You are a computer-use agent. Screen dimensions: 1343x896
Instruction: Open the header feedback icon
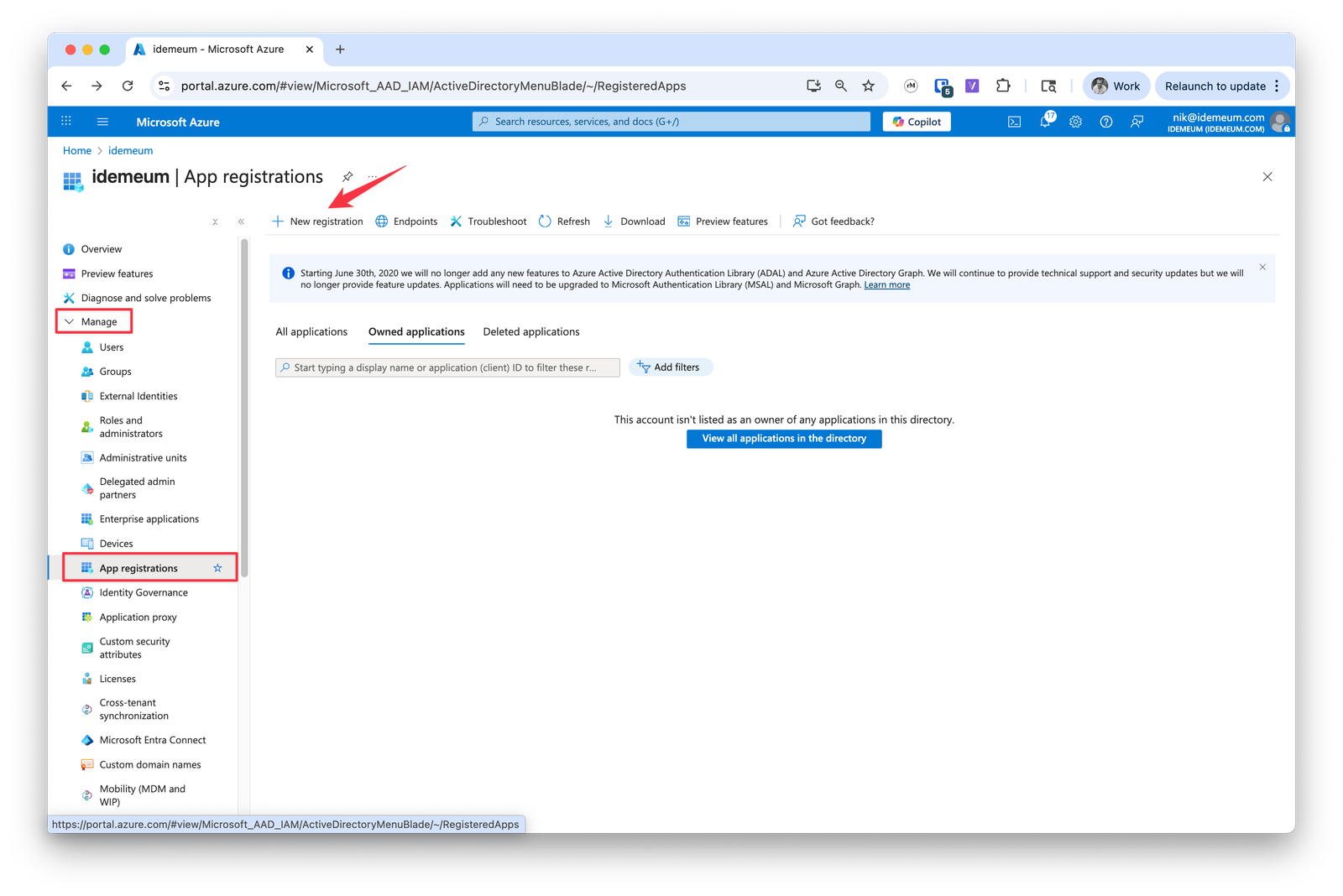coord(1137,122)
